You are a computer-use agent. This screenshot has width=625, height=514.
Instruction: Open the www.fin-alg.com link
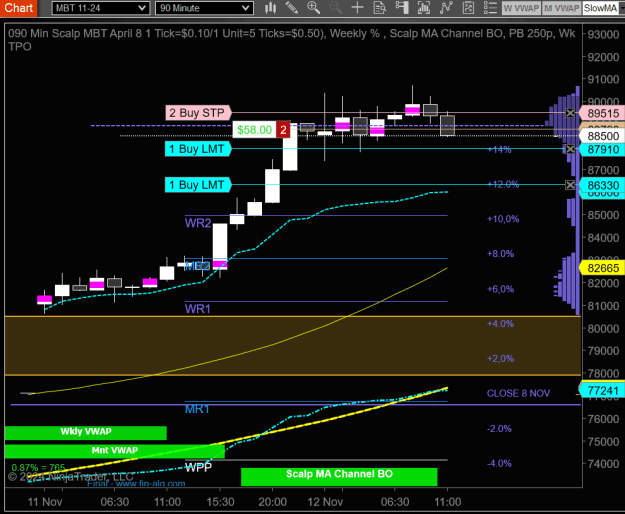click(150, 484)
